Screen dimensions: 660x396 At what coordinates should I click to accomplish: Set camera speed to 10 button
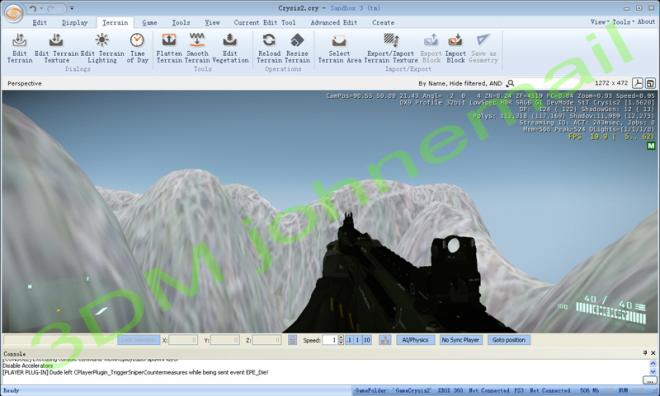coord(367,340)
